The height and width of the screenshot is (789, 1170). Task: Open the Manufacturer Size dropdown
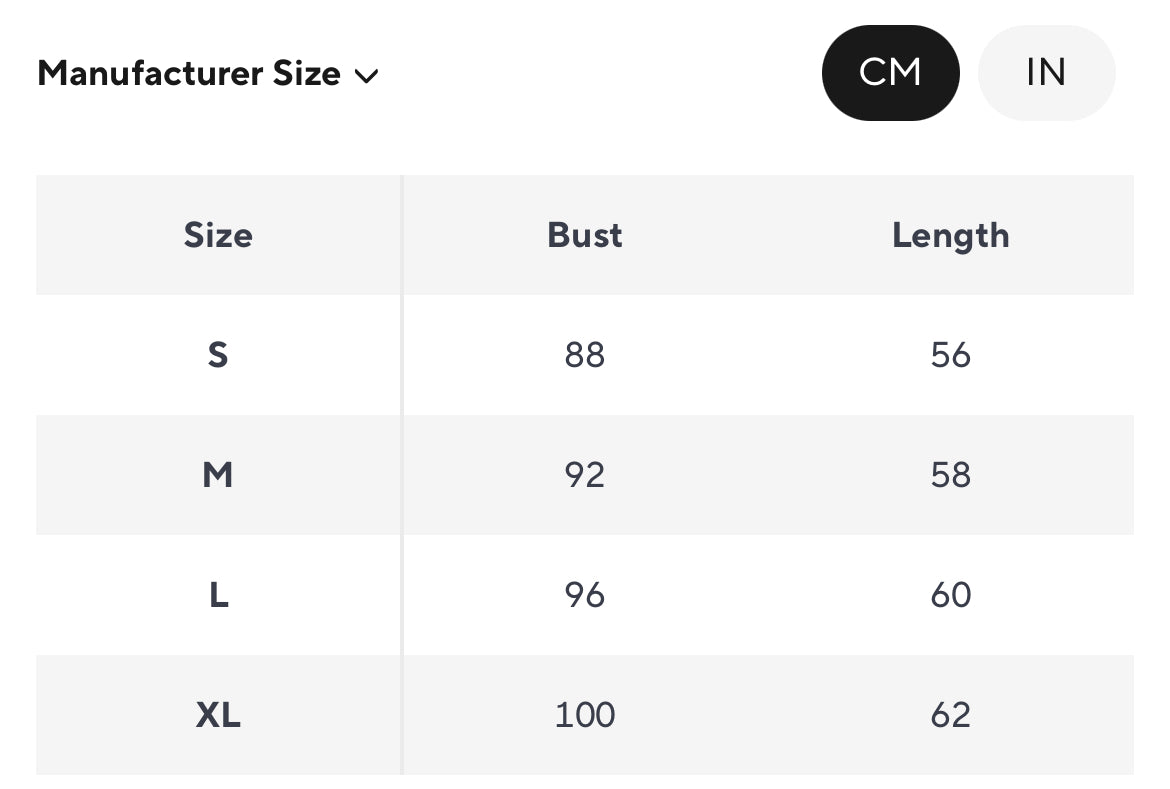[207, 74]
